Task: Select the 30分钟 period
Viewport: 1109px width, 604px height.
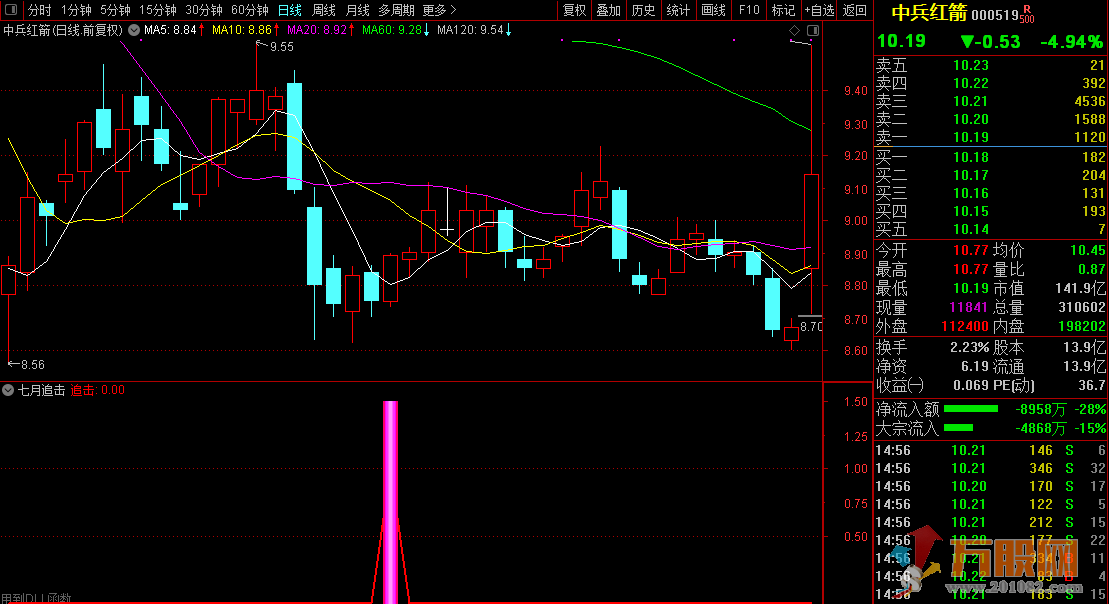Action: click(204, 10)
